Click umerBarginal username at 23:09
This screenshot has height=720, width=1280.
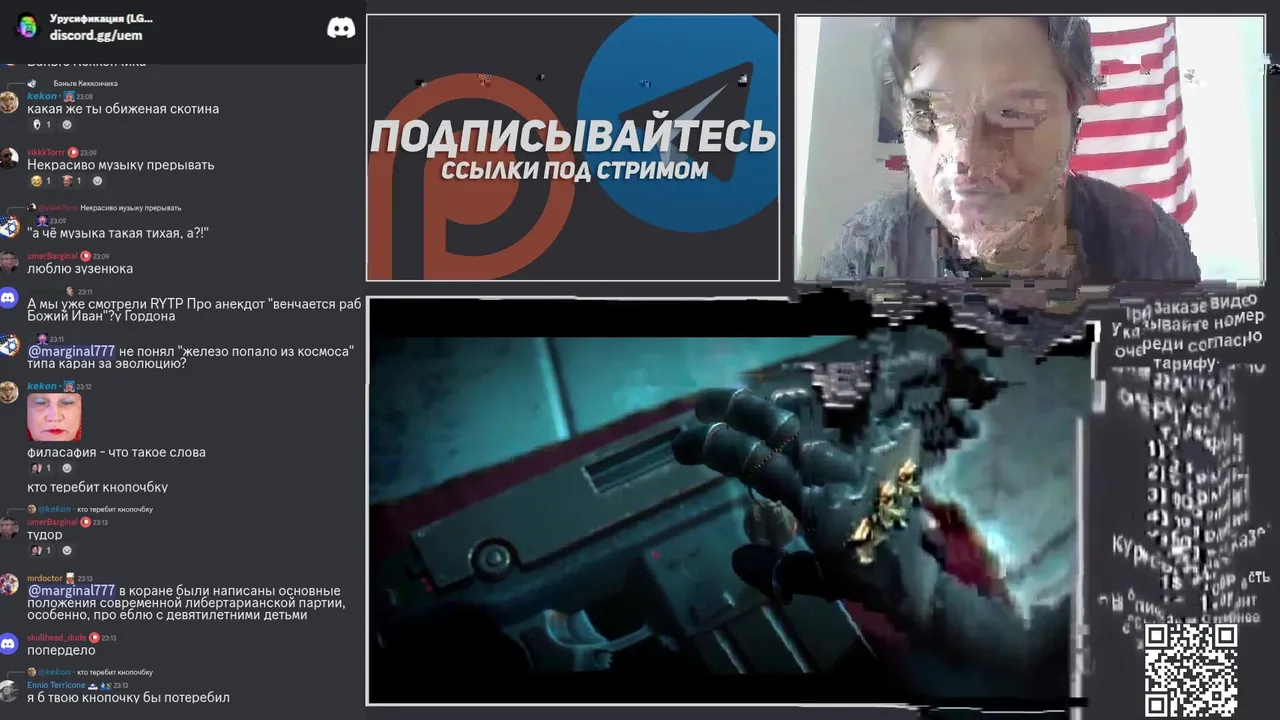(x=52, y=256)
